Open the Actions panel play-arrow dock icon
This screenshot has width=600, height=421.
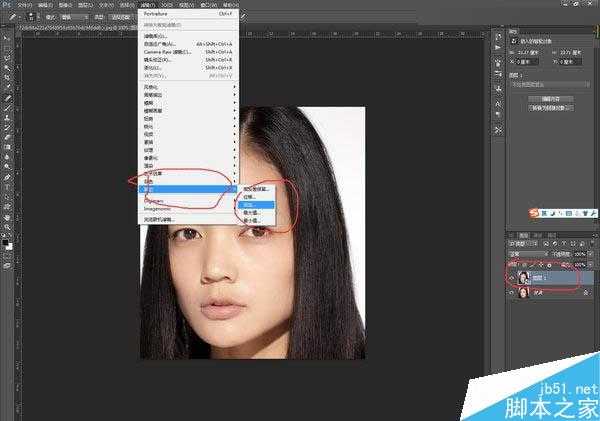click(x=498, y=48)
